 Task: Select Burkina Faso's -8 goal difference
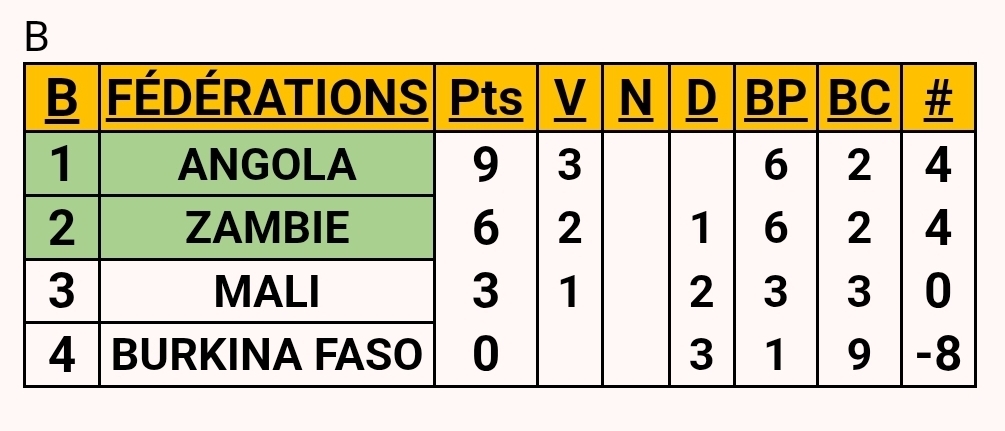(937, 355)
